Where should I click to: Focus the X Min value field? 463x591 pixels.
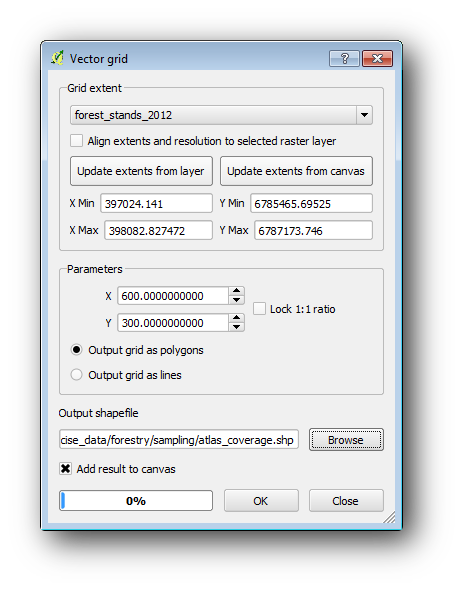click(156, 204)
